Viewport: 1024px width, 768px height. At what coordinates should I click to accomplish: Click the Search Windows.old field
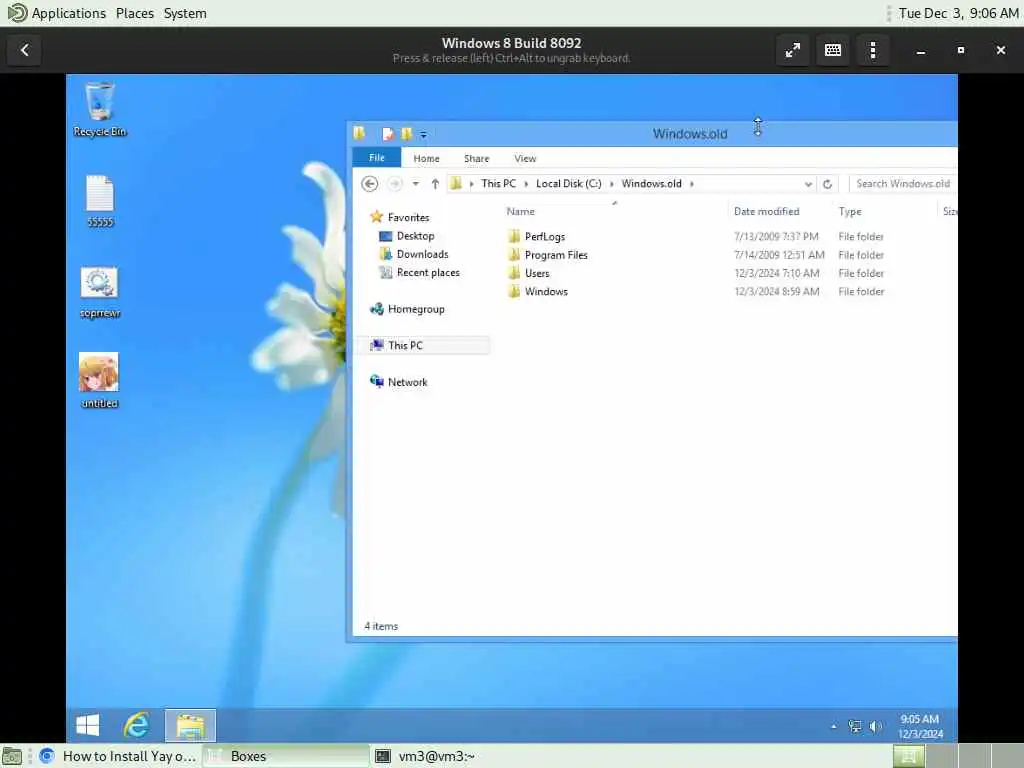(x=903, y=184)
